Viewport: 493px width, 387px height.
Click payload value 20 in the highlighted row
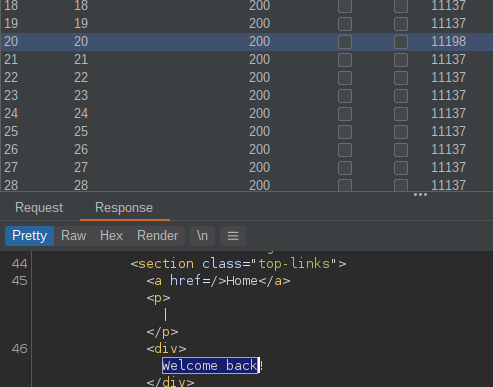pyautogui.click(x=81, y=42)
